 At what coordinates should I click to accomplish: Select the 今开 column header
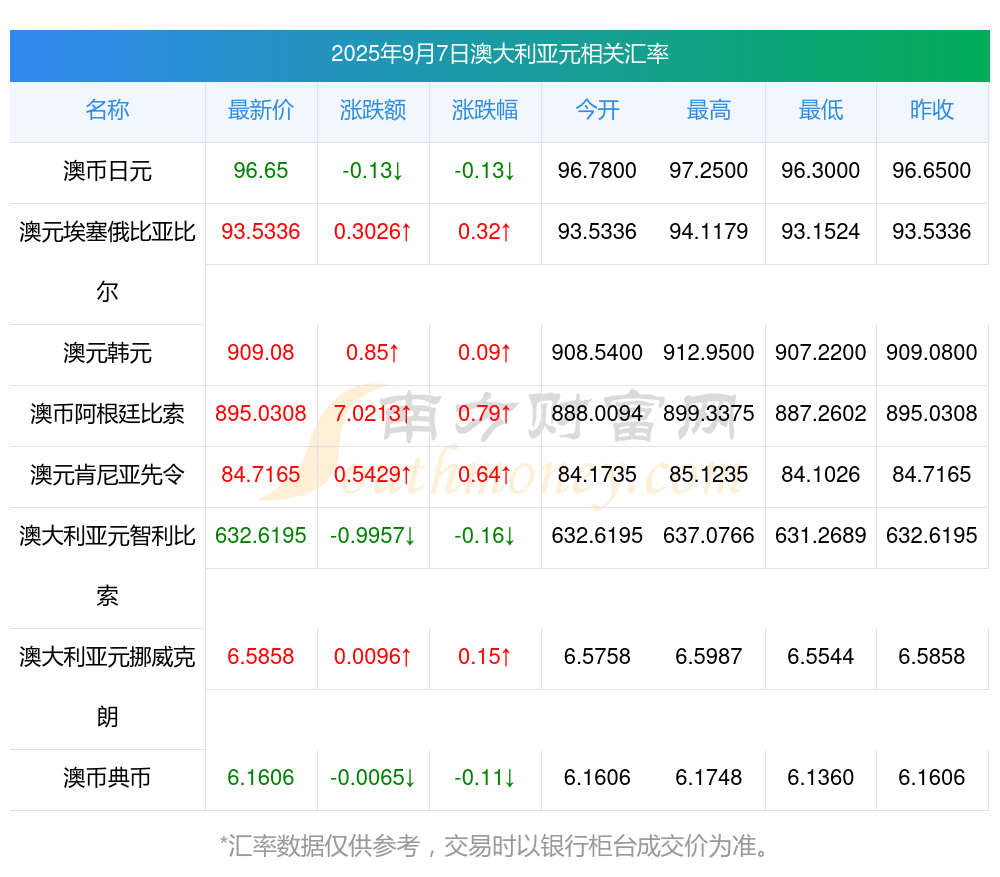(597, 110)
